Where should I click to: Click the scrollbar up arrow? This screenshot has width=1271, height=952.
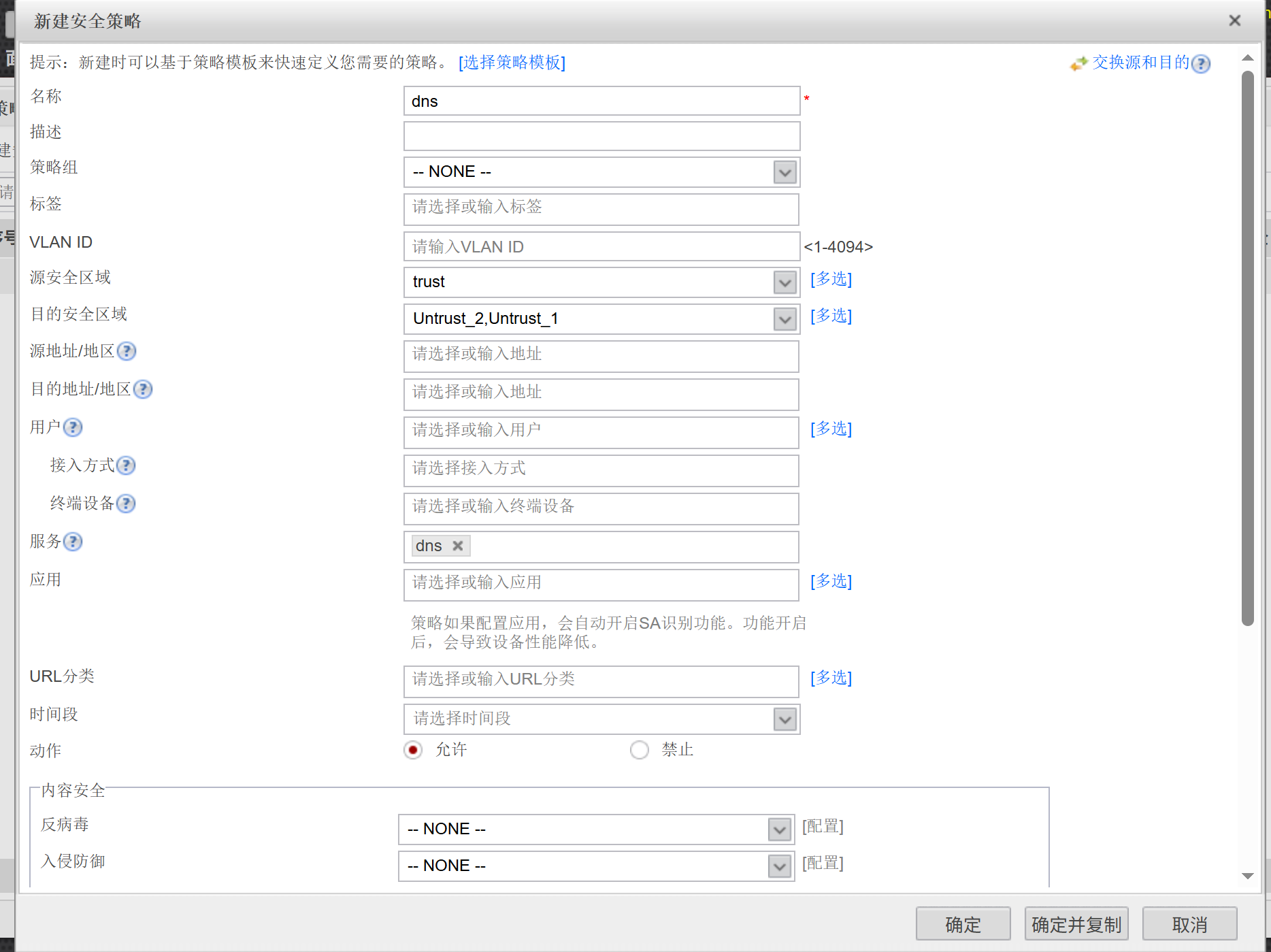click(1248, 58)
